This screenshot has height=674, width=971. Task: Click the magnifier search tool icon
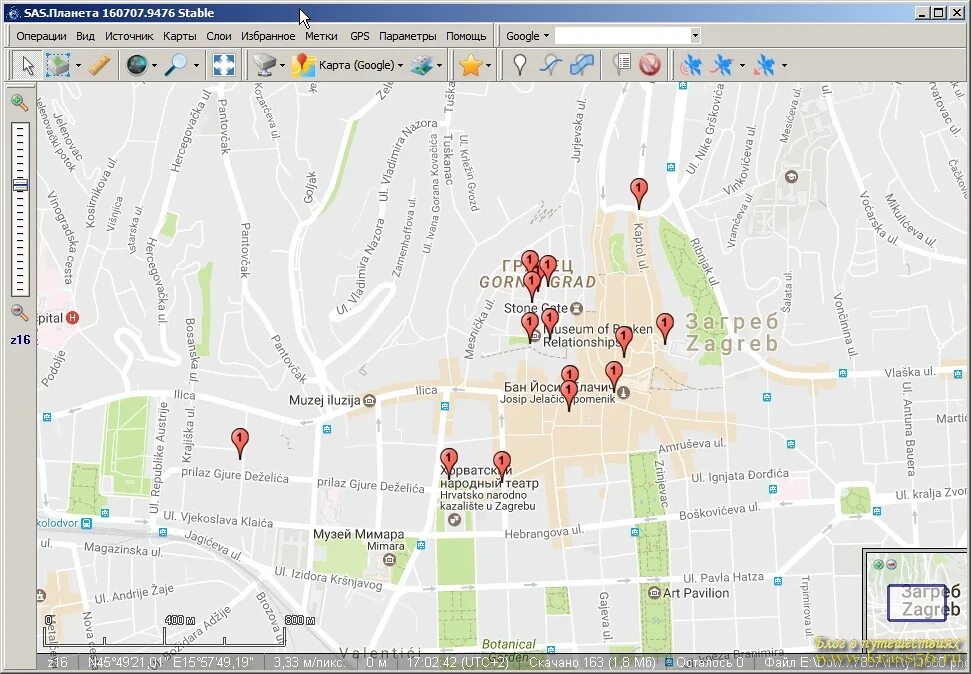tap(176, 64)
